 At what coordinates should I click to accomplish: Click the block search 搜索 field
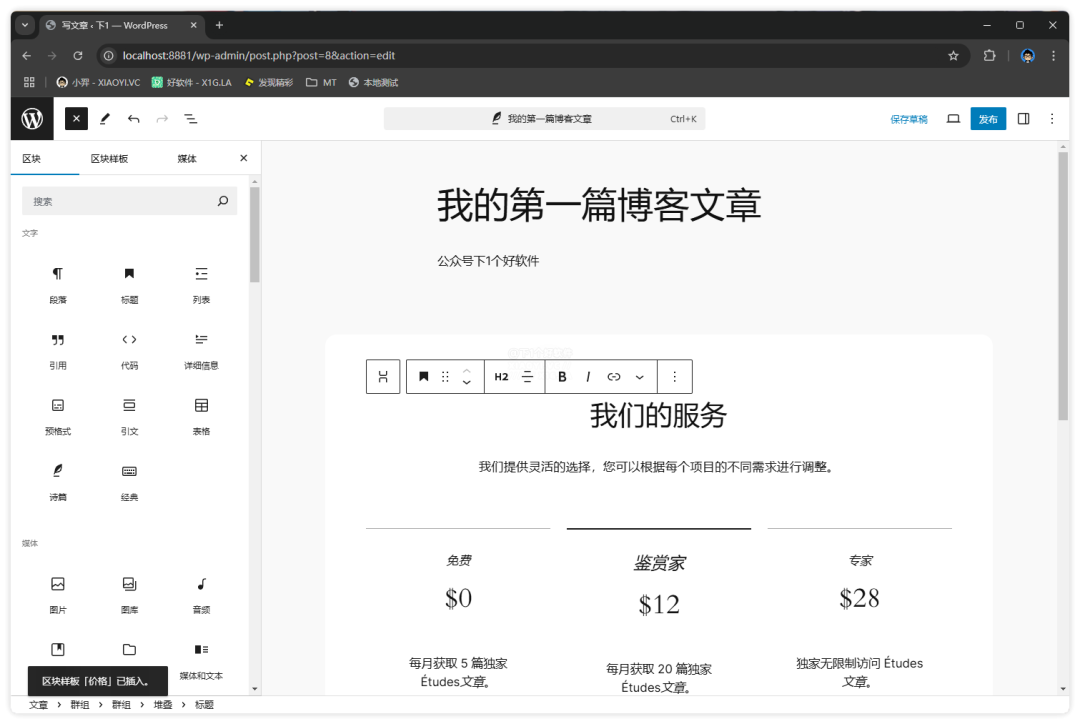pos(120,201)
